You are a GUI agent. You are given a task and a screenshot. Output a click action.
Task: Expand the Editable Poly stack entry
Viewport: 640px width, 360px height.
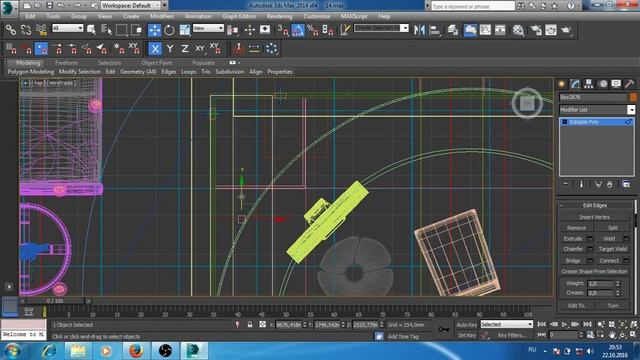[x=565, y=122]
